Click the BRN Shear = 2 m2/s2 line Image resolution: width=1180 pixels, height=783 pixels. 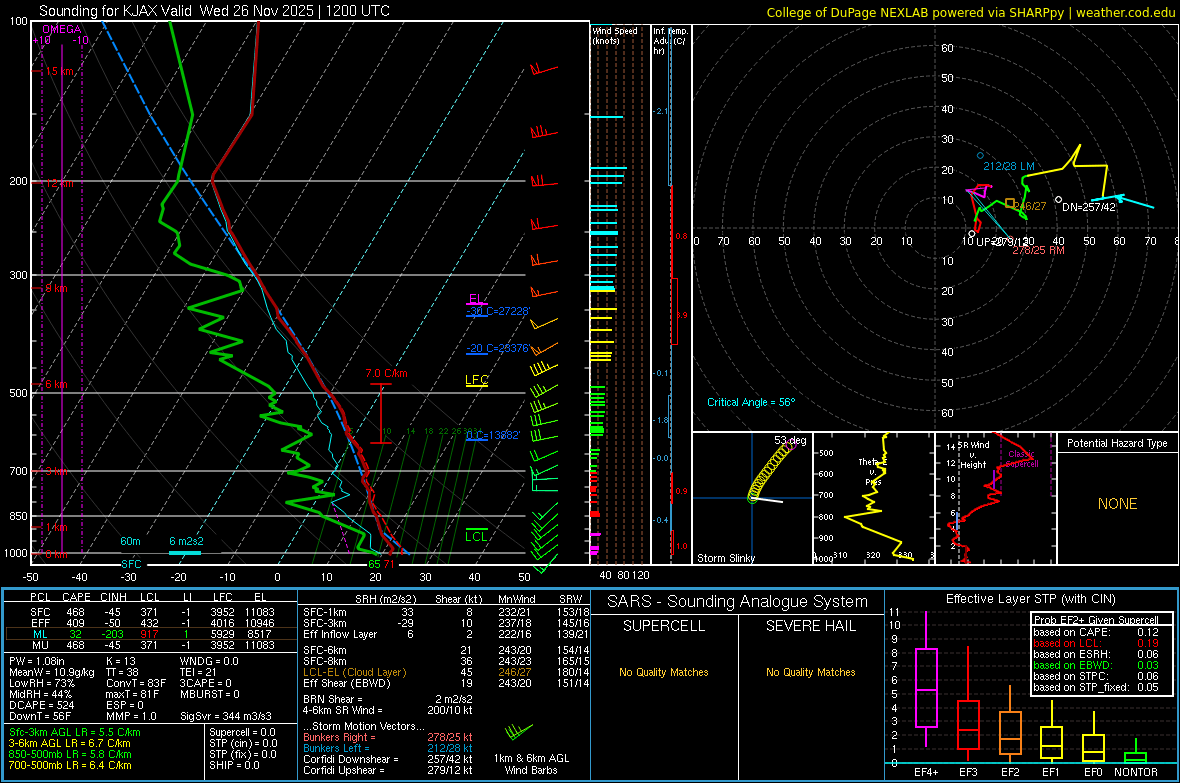[388, 699]
